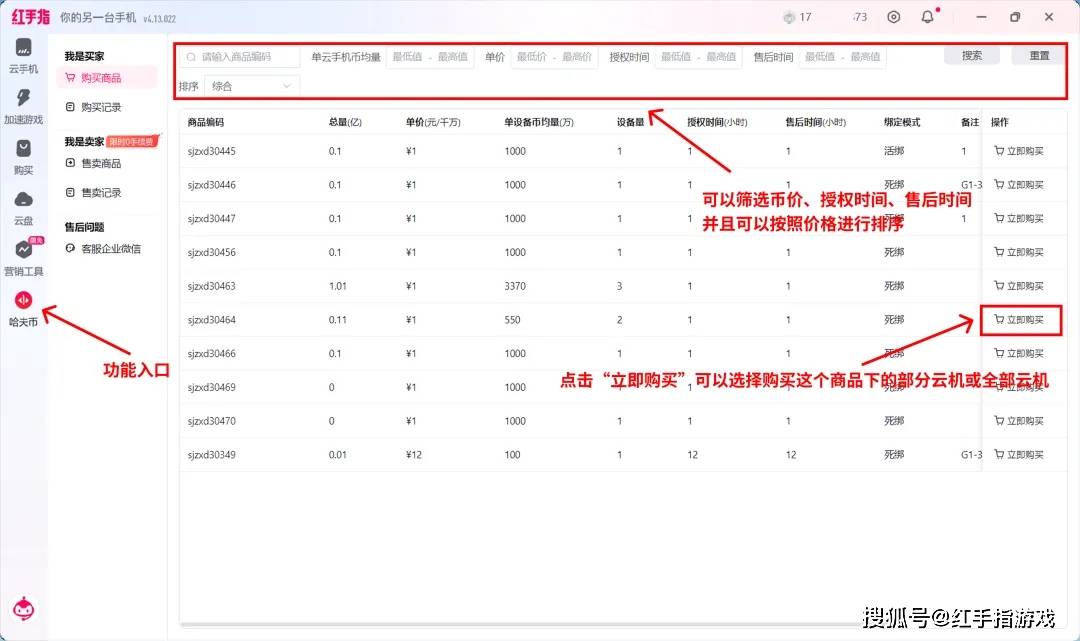Click the cart icon for sjzxd30445

coord(999,151)
